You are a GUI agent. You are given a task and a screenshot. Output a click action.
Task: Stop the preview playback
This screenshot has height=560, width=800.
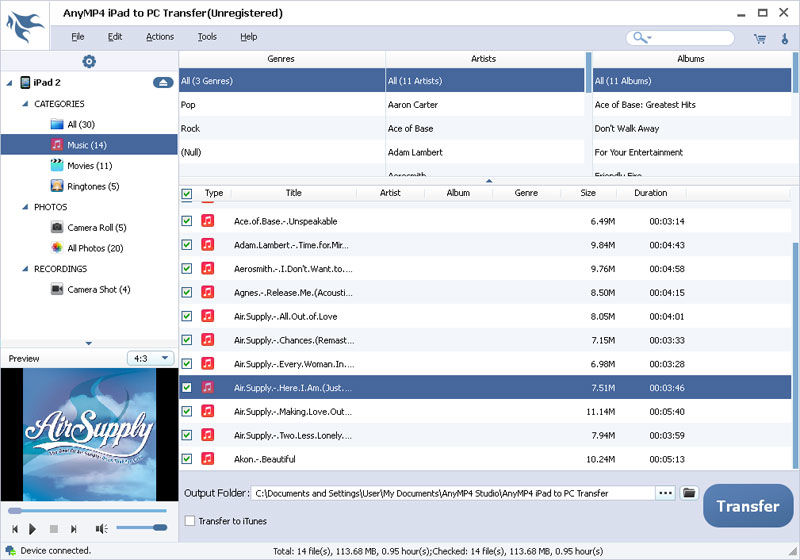(x=54, y=529)
